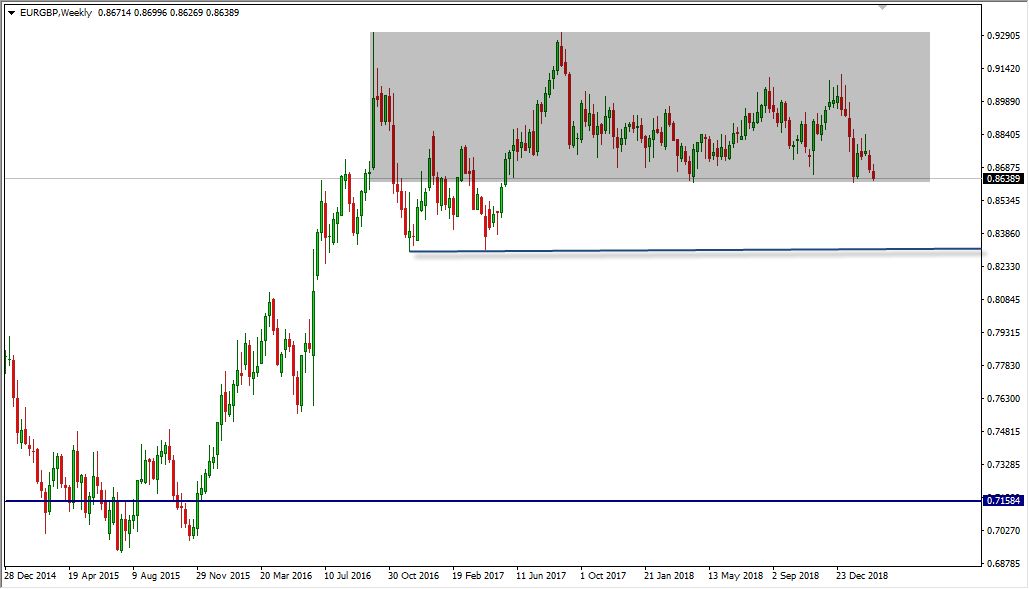1029x589 pixels.
Task: Click the 0.89890 price scale label
Action: [x=1003, y=102]
